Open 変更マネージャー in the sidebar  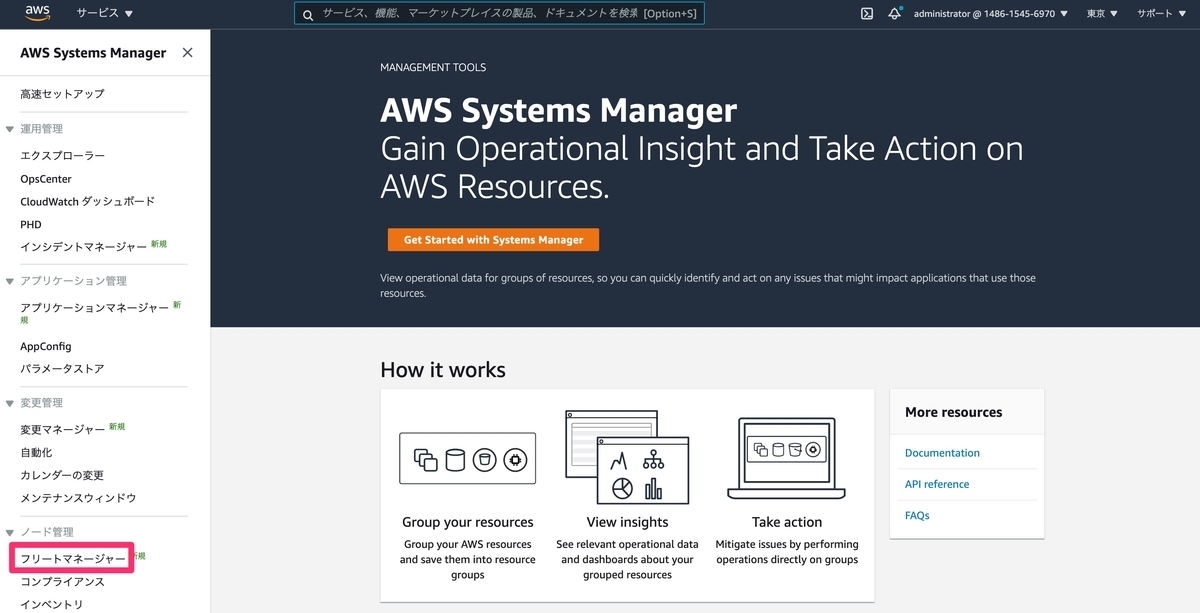[x=62, y=430]
